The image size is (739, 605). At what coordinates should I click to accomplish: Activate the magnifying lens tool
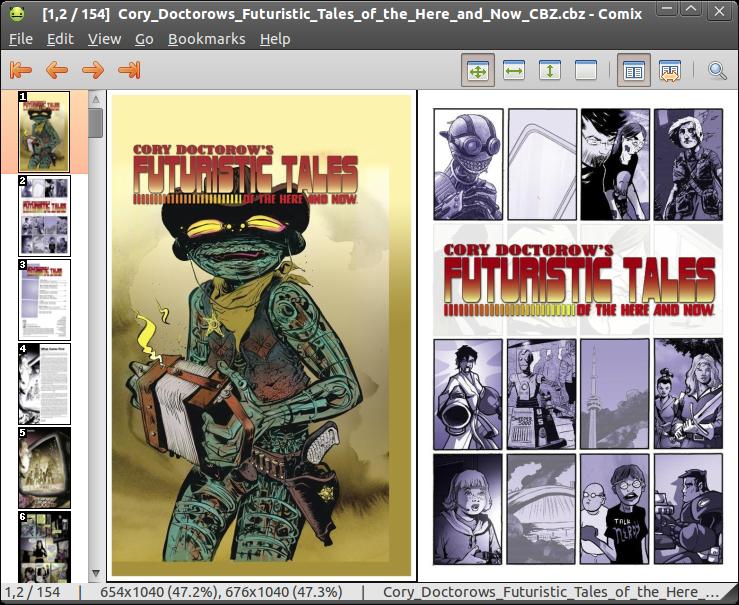tap(717, 71)
